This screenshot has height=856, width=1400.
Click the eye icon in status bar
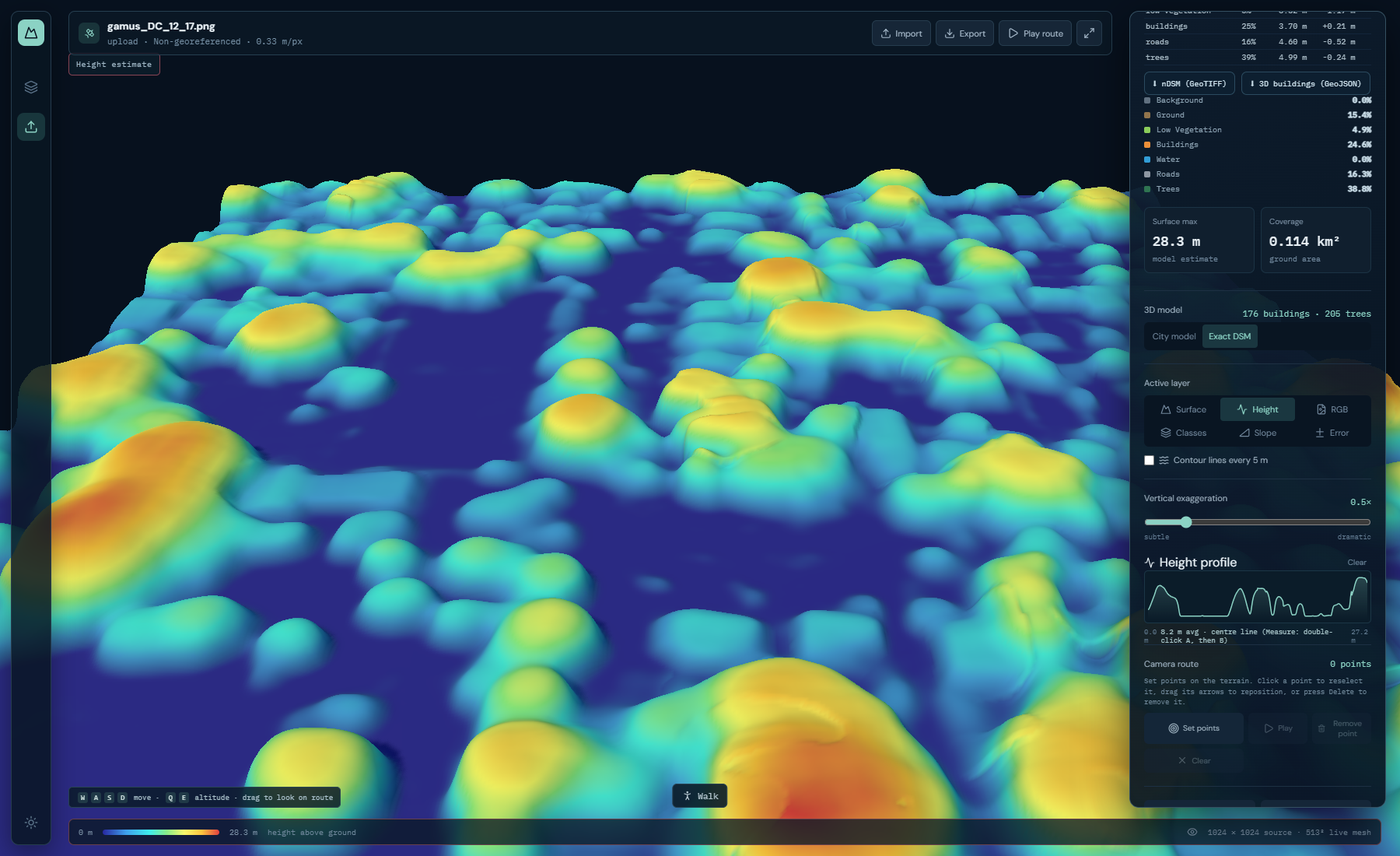coord(1192,833)
